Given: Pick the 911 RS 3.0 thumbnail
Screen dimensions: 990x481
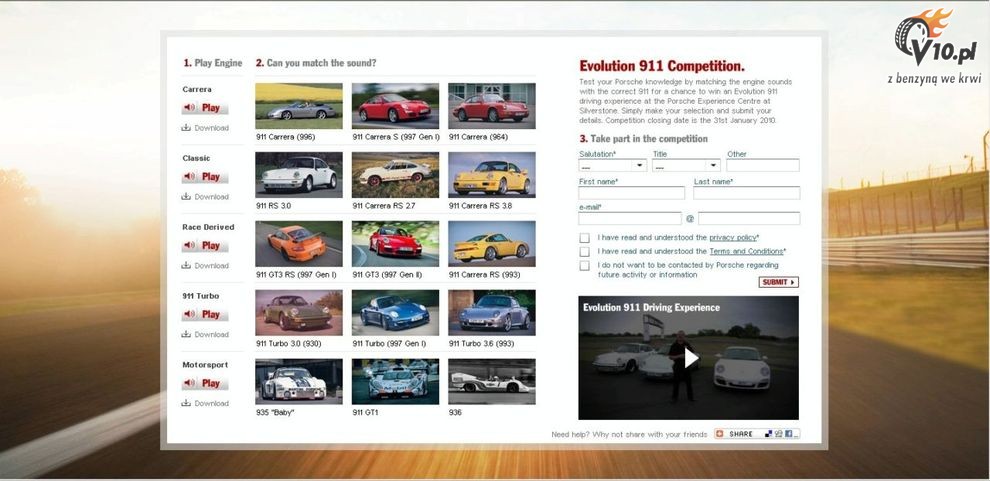Looking at the screenshot, I should click(x=299, y=175).
